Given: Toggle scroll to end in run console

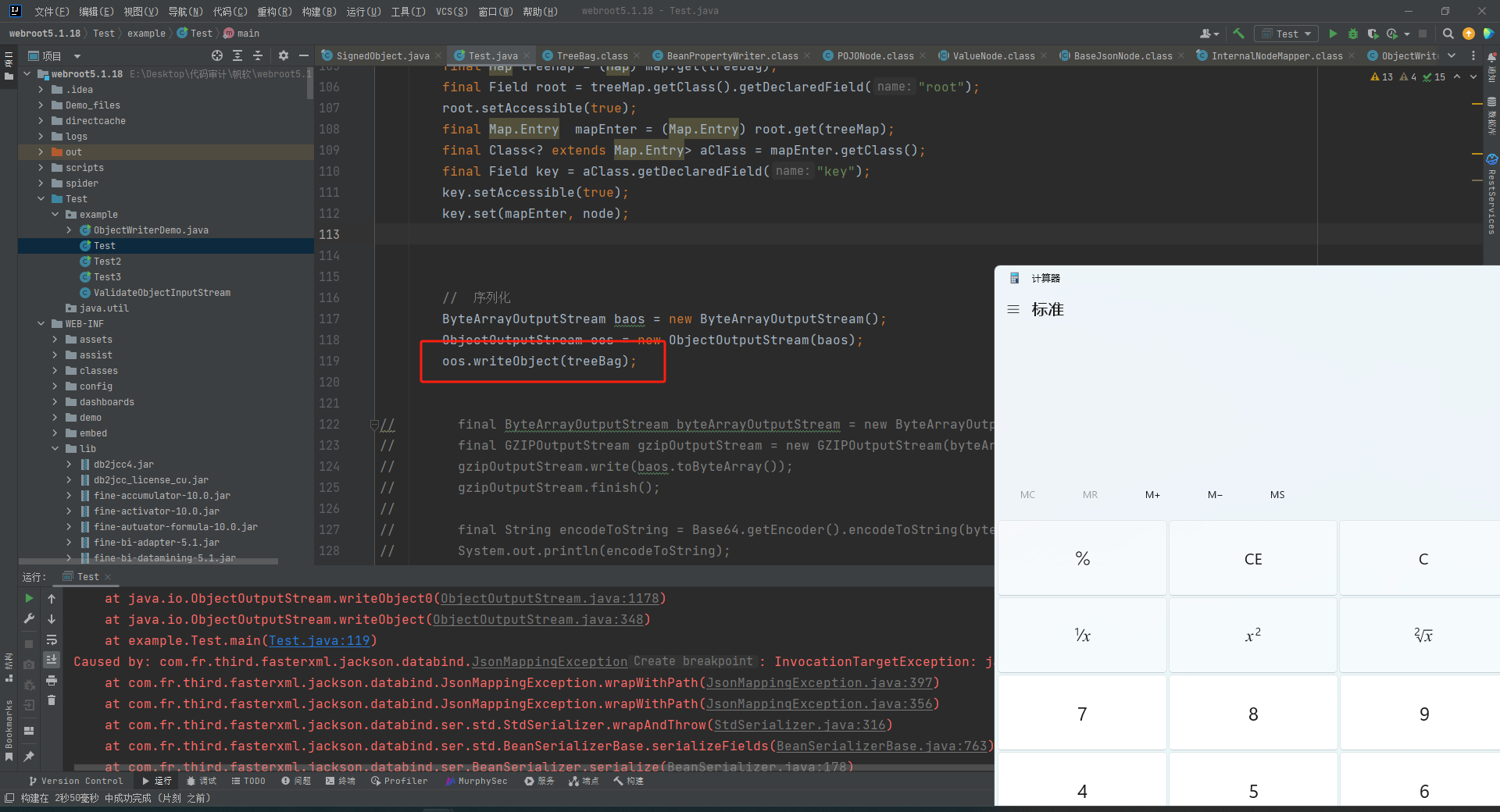Looking at the screenshot, I should [52, 660].
